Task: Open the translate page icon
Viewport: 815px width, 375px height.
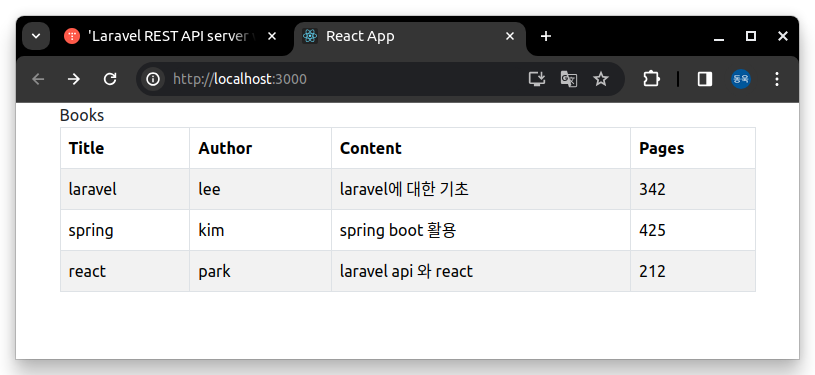Action: tap(569, 79)
